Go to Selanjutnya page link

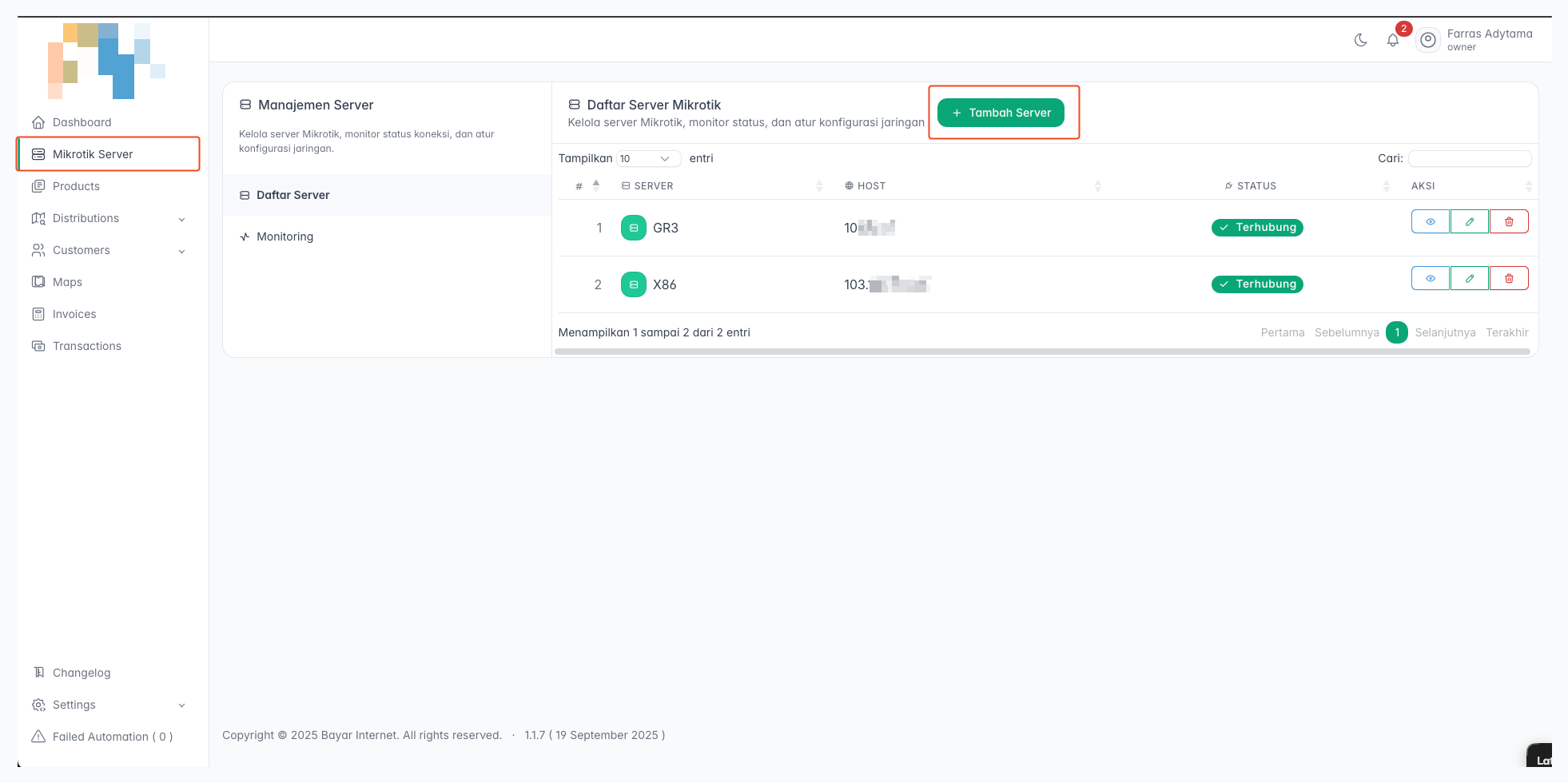pos(1444,332)
